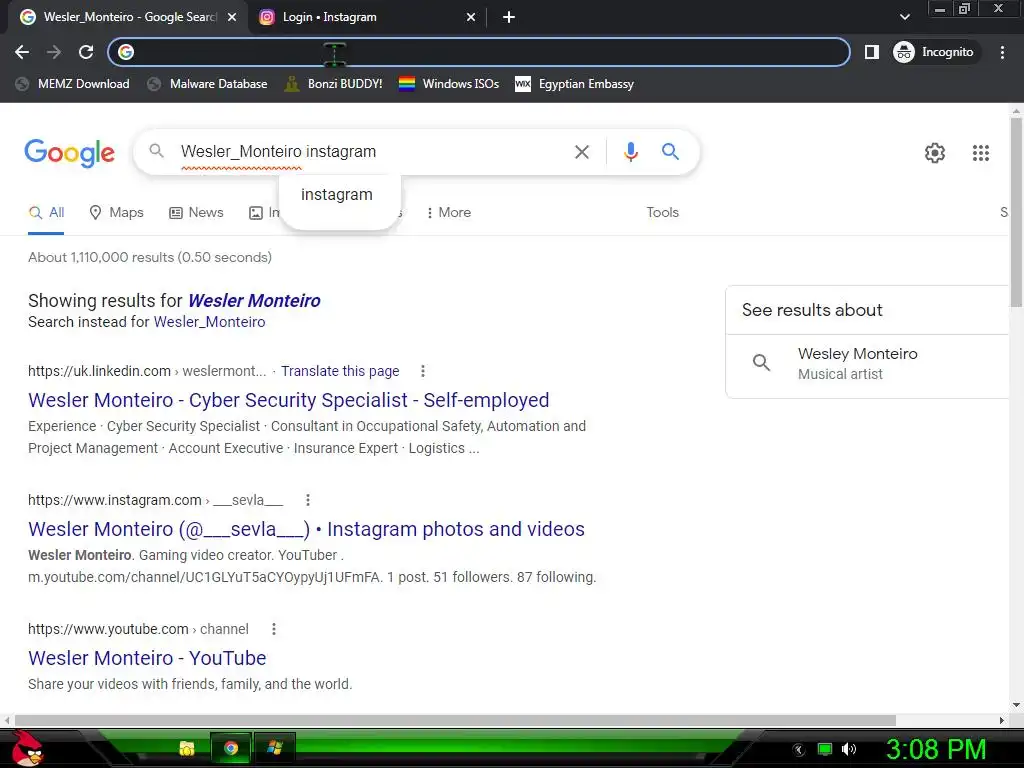
Task: Open the search Tools options
Action: [x=662, y=213]
